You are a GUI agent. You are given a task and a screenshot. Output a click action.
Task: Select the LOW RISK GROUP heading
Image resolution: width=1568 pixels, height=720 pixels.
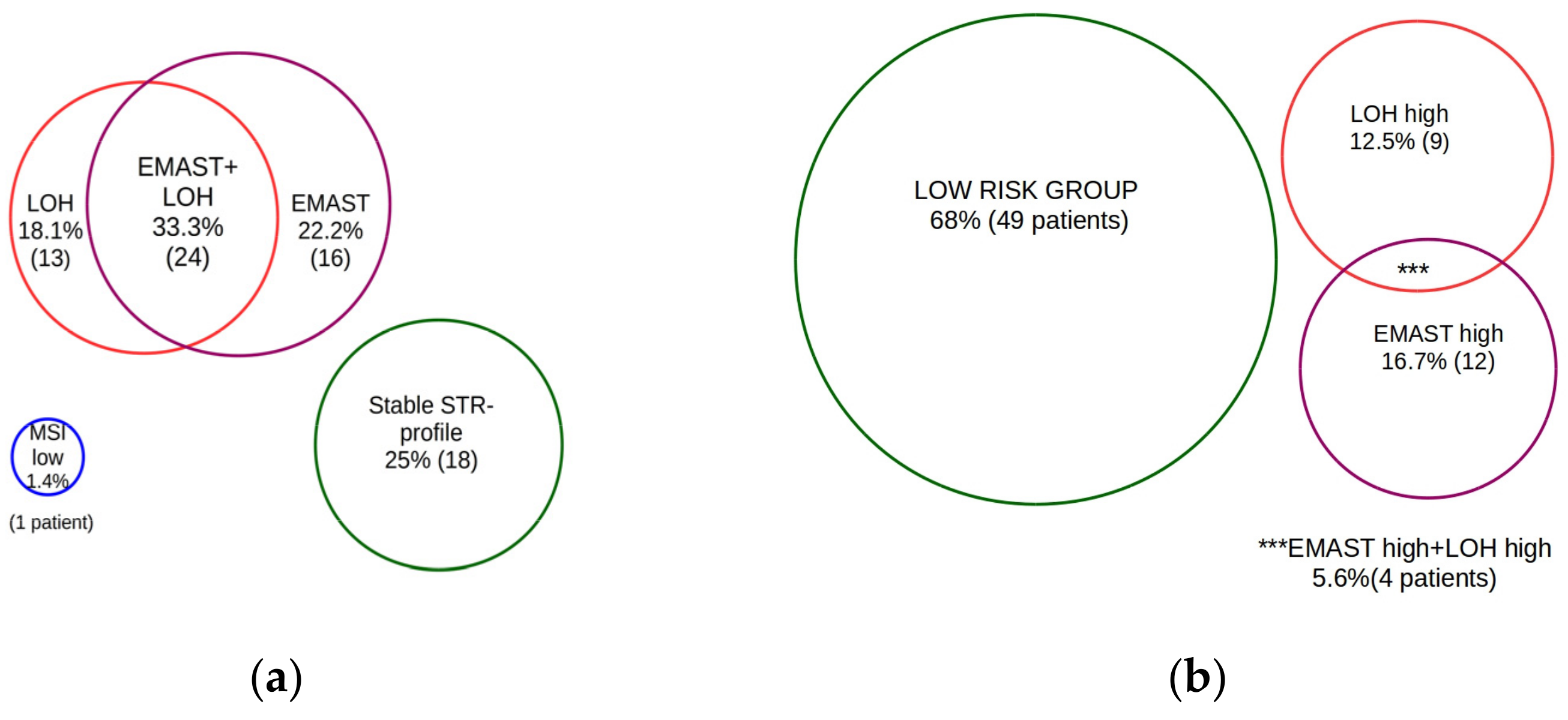[x=1026, y=190]
